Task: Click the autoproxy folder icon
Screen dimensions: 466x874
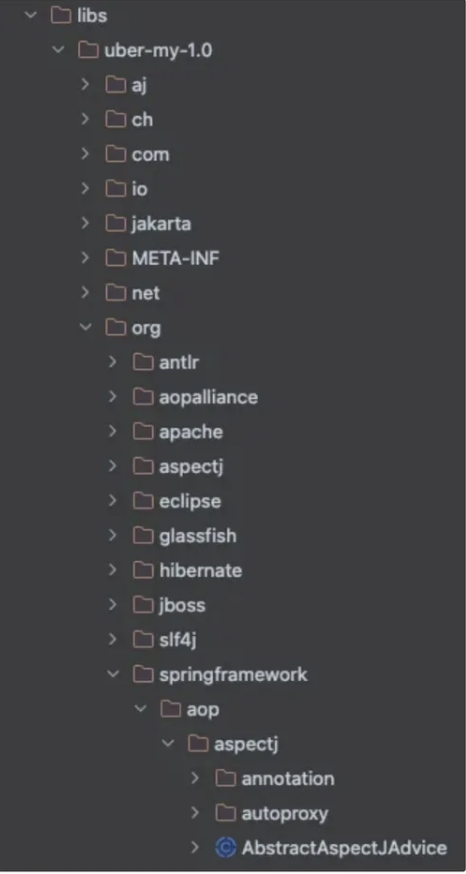Action: pyautogui.click(x=225, y=813)
